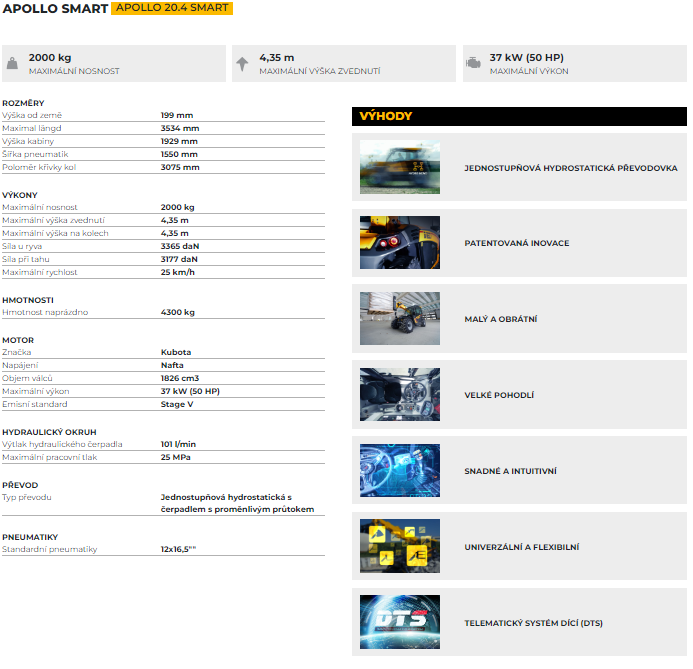Click Telematický systém Dící (DTS) label
Image resolution: width=693 pixels, height=669 pixels.
tap(533, 623)
